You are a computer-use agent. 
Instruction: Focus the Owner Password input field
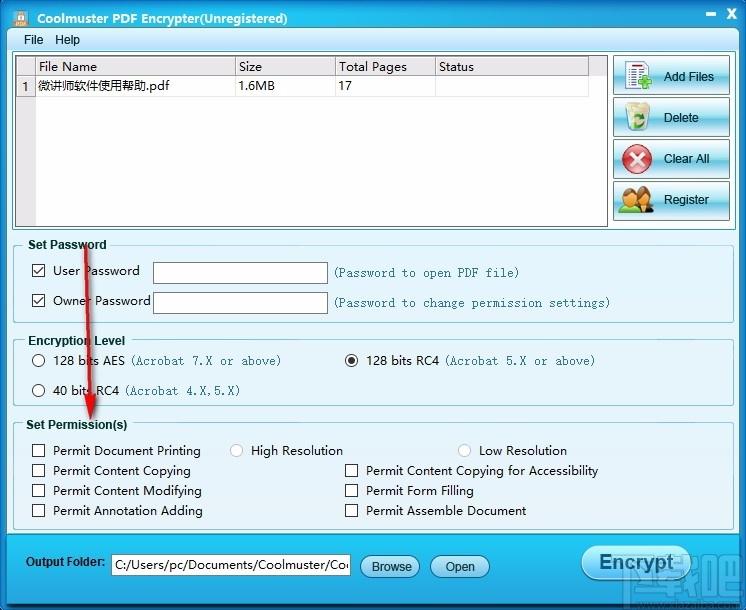tap(240, 303)
